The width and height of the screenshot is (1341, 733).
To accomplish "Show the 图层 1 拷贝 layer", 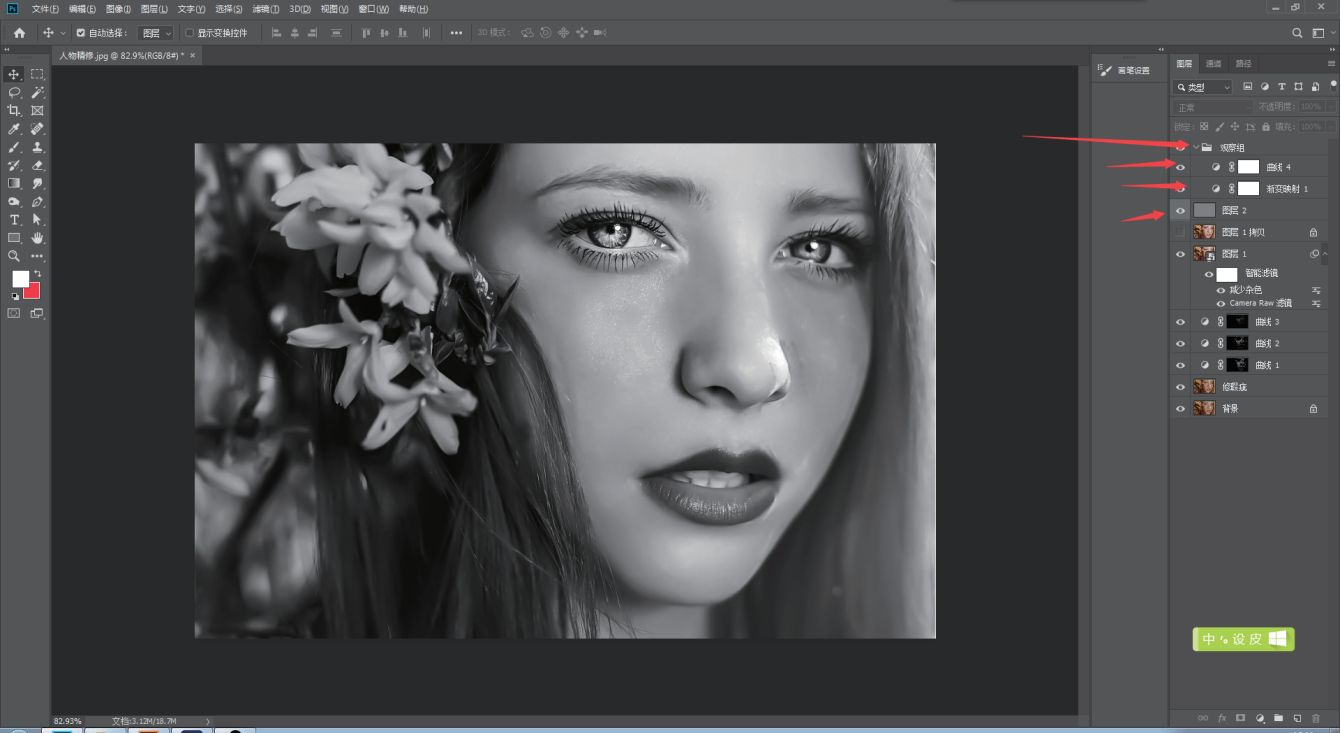I will (x=1180, y=232).
